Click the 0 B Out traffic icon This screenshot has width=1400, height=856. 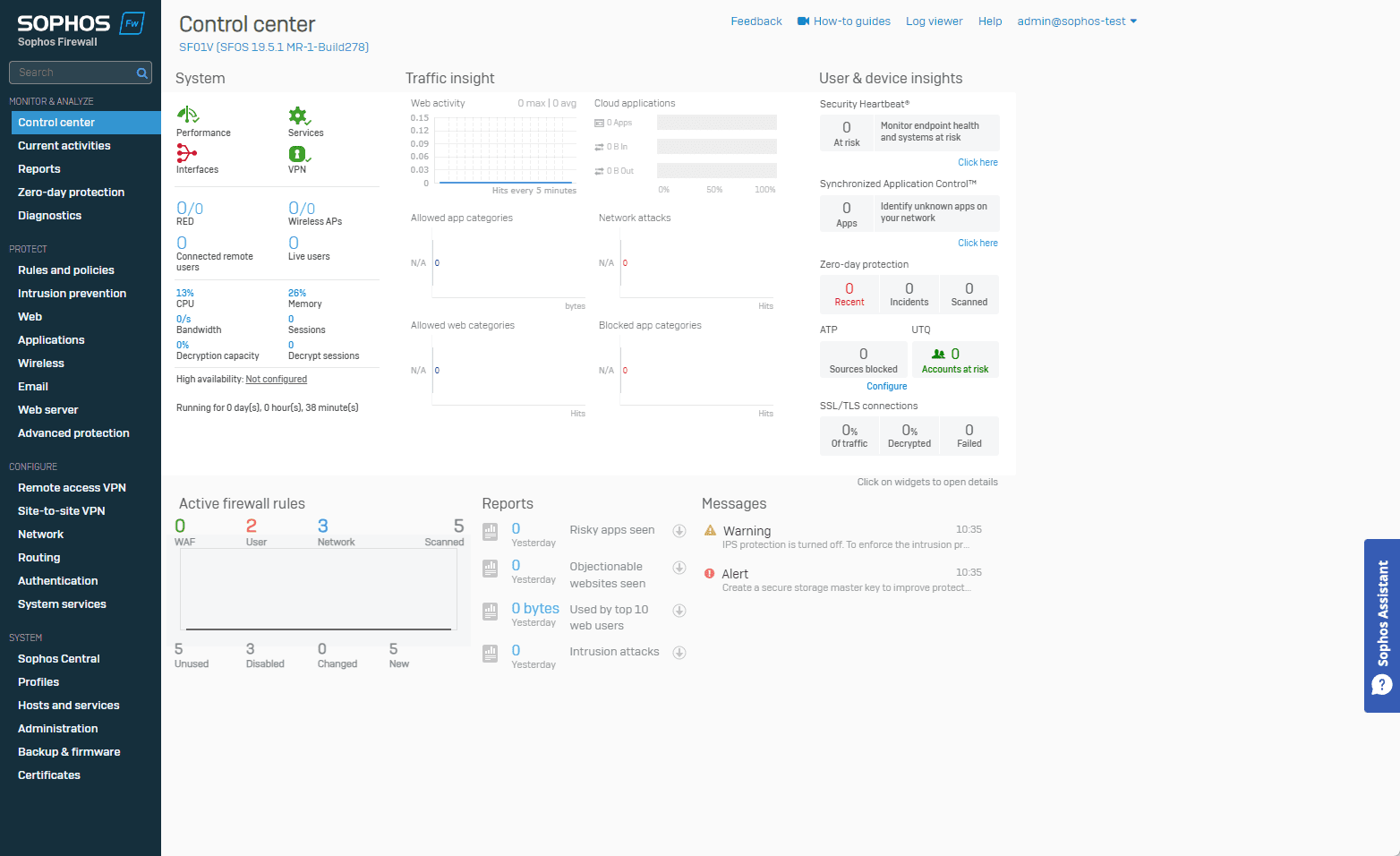(x=599, y=171)
